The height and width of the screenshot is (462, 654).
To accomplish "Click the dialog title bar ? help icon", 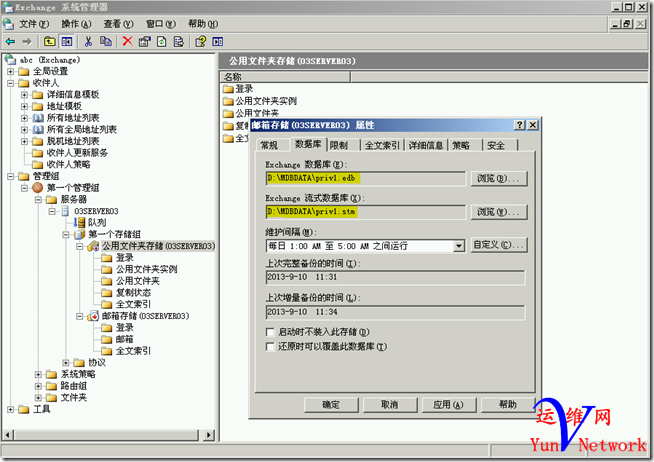I will [x=519, y=125].
